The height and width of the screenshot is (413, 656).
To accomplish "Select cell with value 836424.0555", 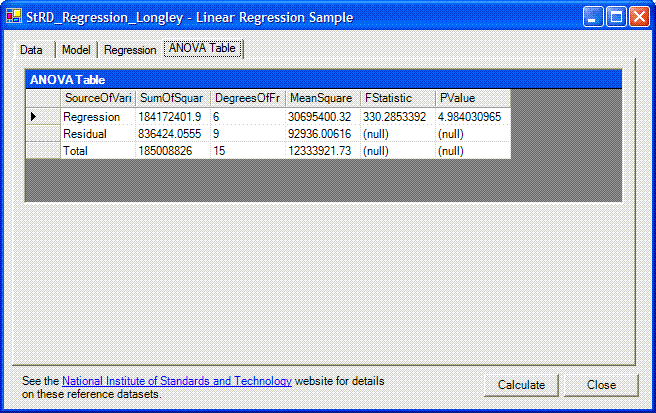I will pyautogui.click(x=173, y=133).
